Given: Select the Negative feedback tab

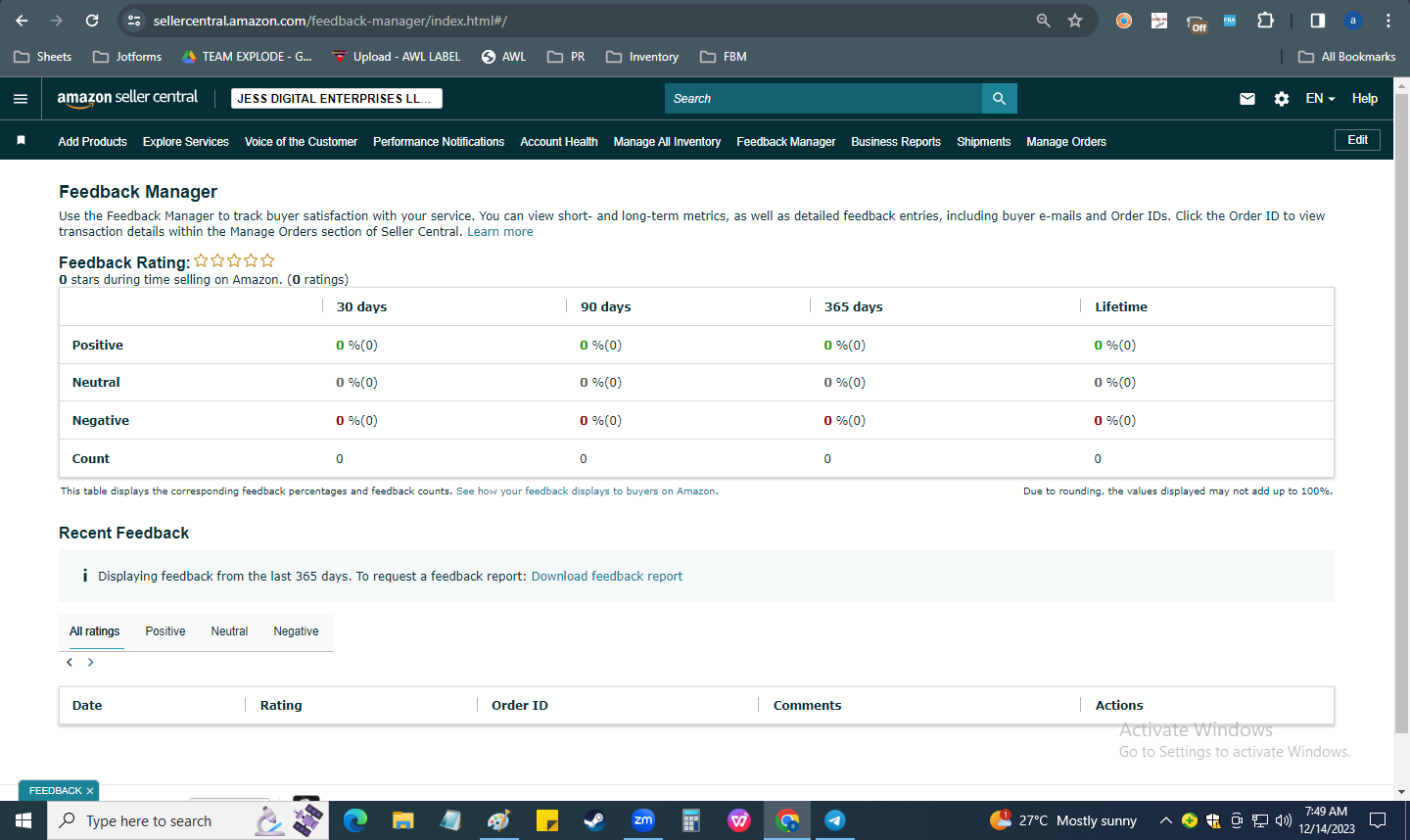Looking at the screenshot, I should [296, 631].
